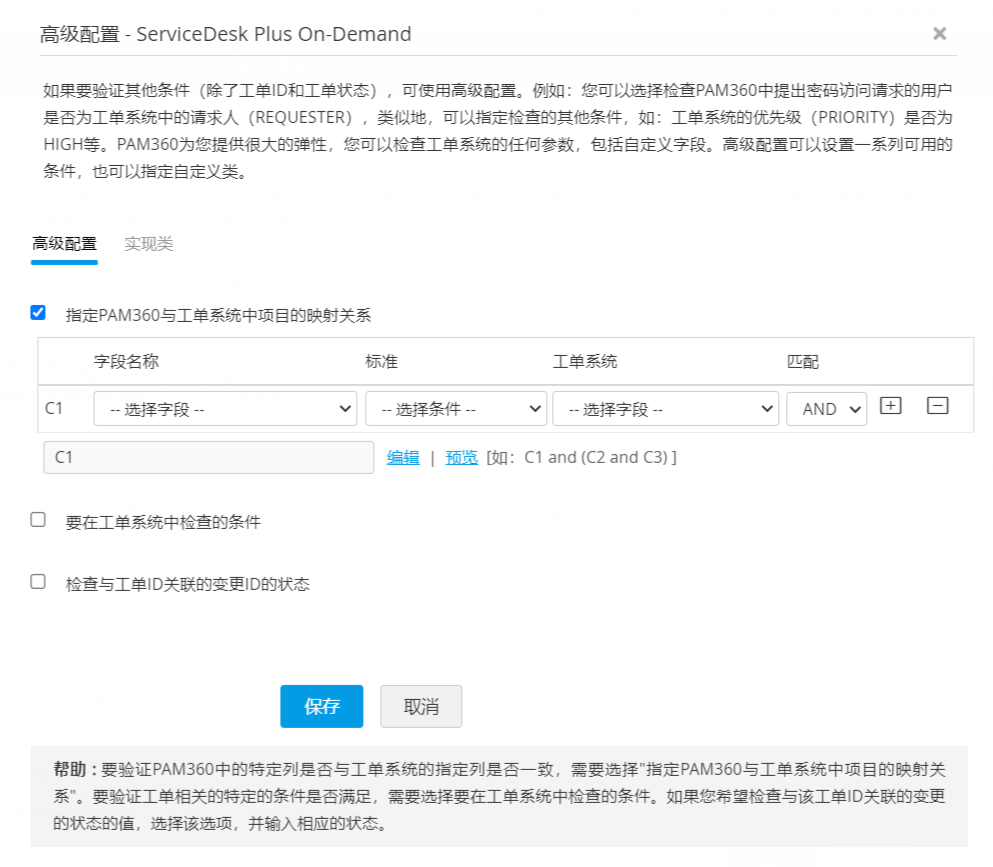Click the 标准 column header
This screenshot has width=993, height=867.
(x=381, y=362)
